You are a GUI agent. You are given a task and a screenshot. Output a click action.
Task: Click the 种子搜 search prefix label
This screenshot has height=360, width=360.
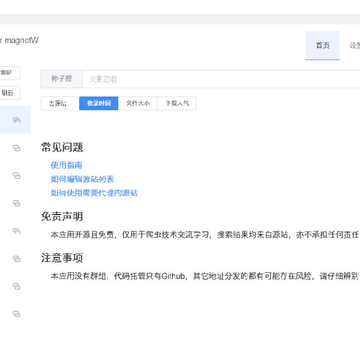[62, 79]
